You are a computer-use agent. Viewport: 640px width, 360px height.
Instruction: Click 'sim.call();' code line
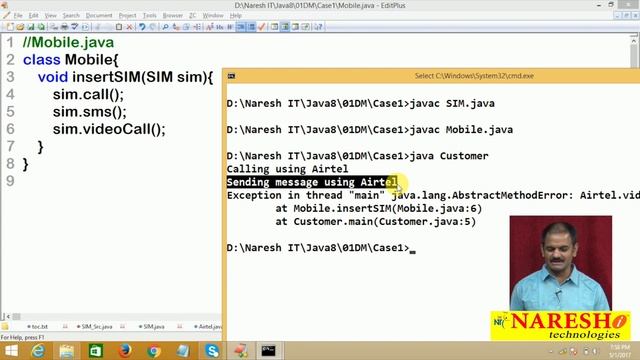[x=88, y=94]
